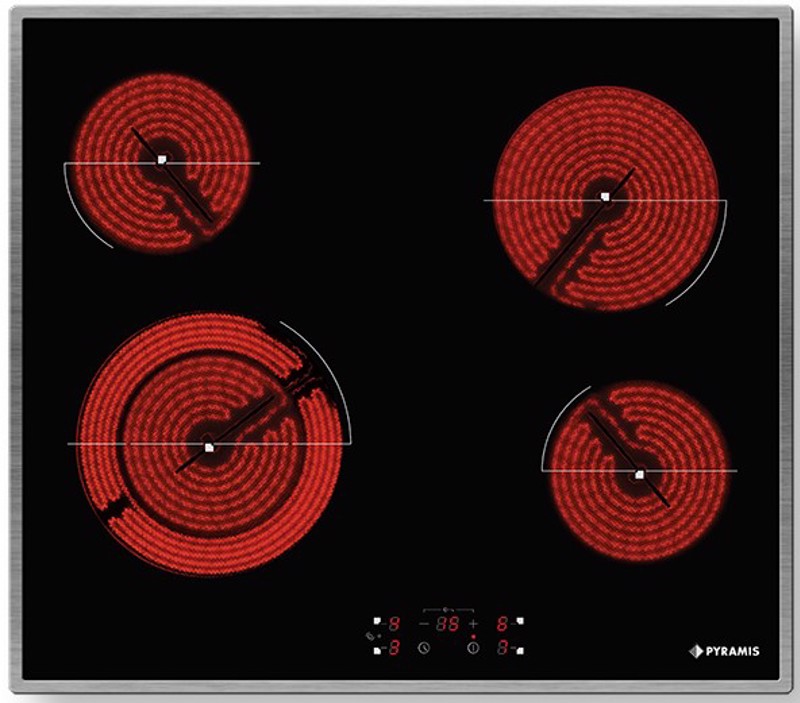This screenshot has width=800, height=703.
Task: Click the front-right burner
Action: pyautogui.click(x=639, y=470)
